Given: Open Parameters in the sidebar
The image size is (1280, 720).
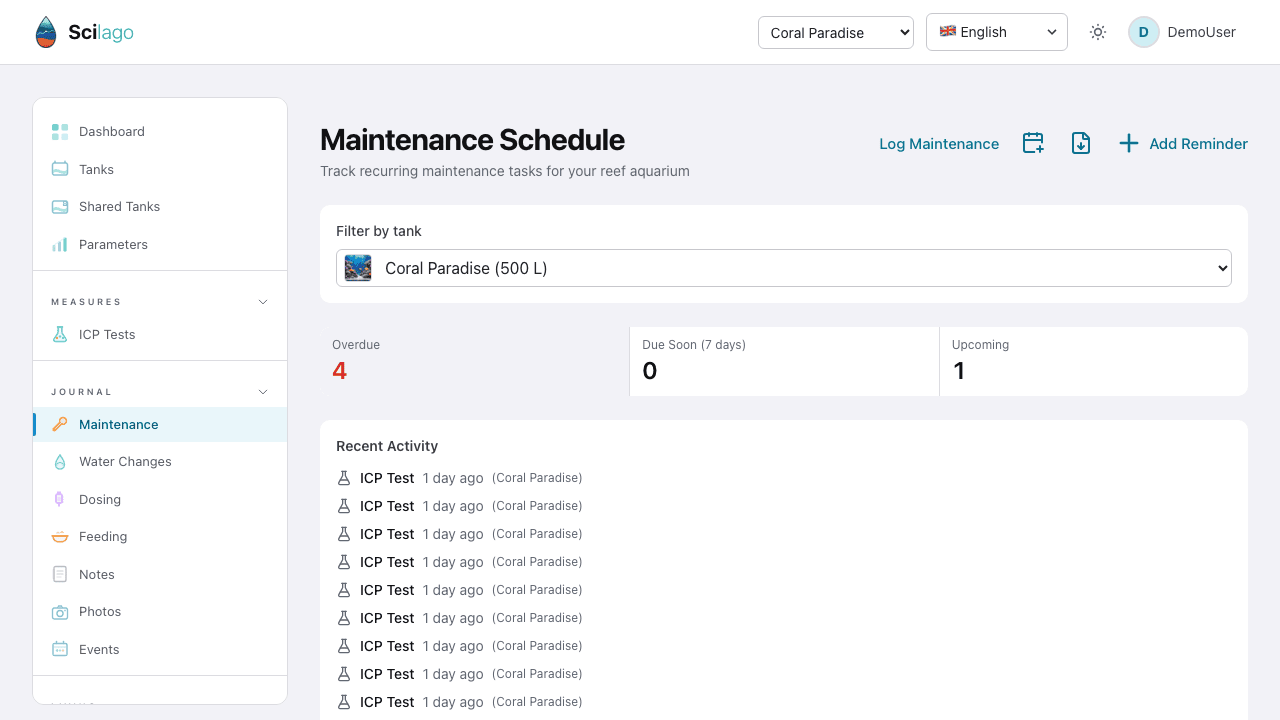Looking at the screenshot, I should point(160,244).
